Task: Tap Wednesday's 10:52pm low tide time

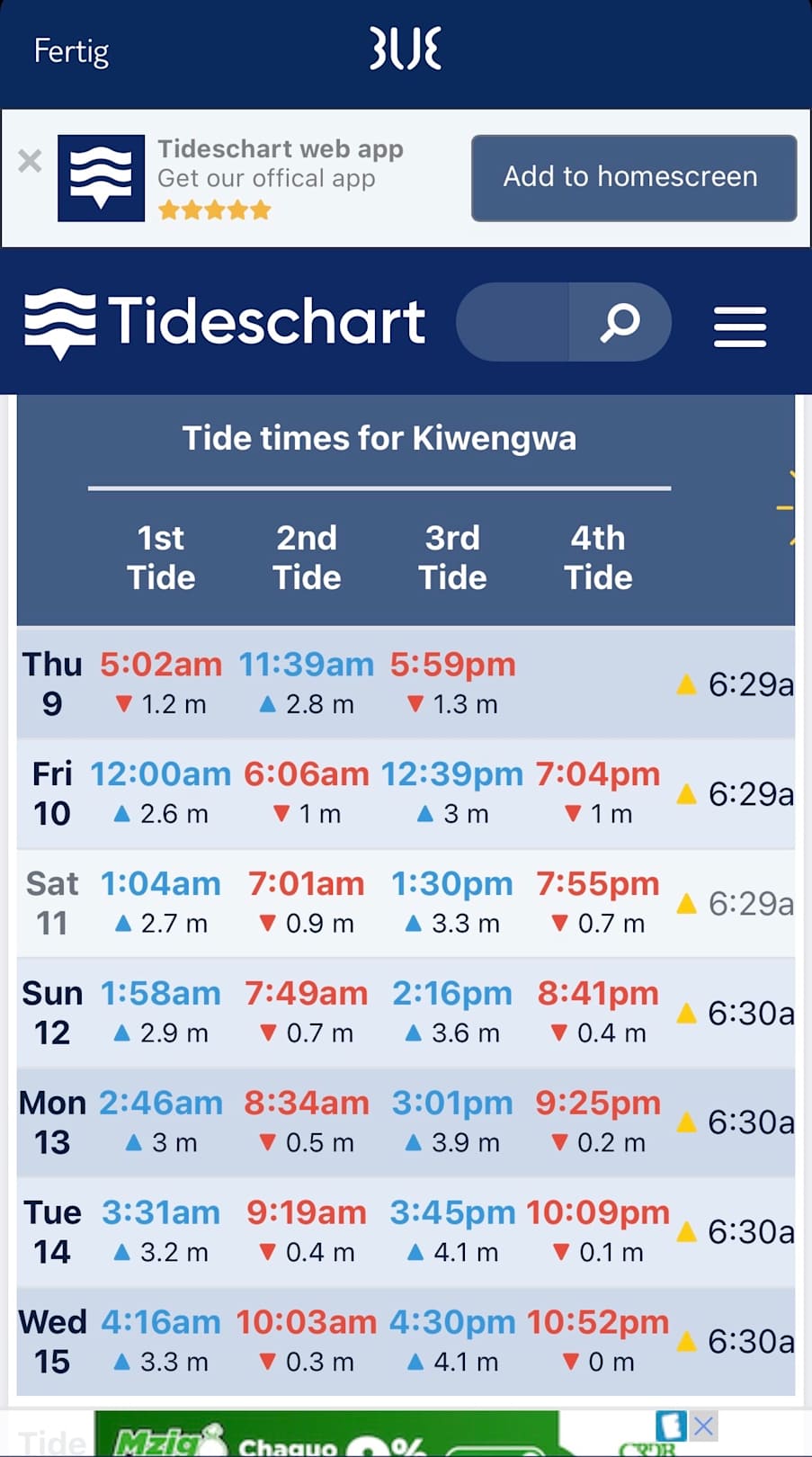Action: pos(598,1322)
